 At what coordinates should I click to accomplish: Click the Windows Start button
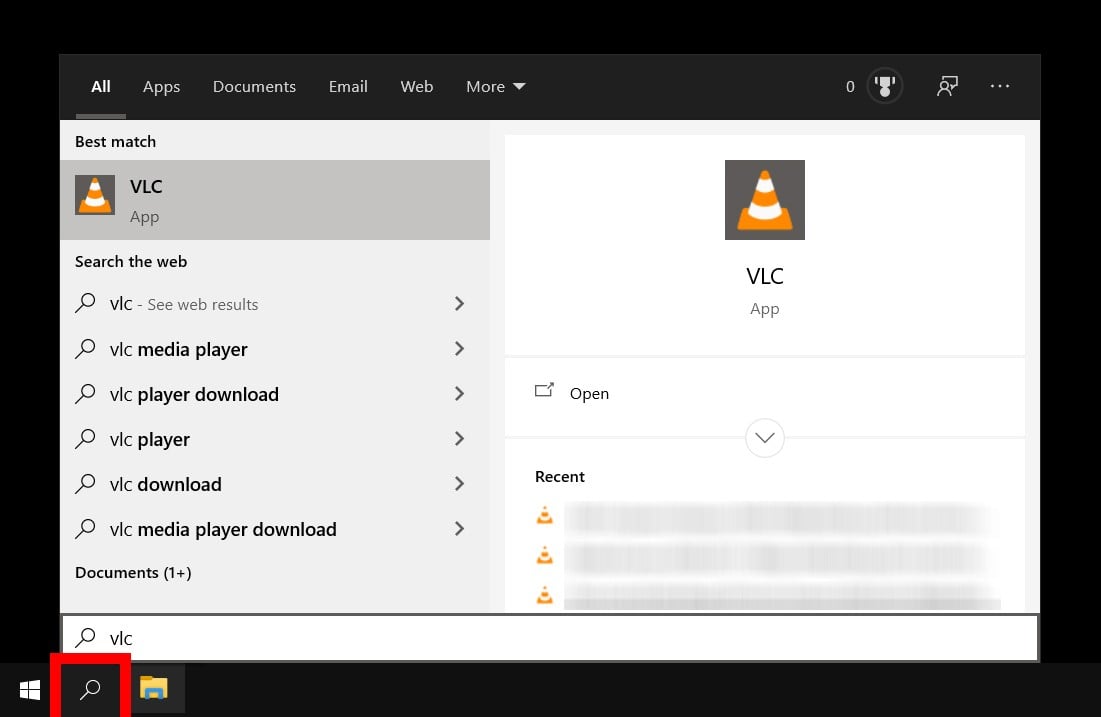point(30,689)
